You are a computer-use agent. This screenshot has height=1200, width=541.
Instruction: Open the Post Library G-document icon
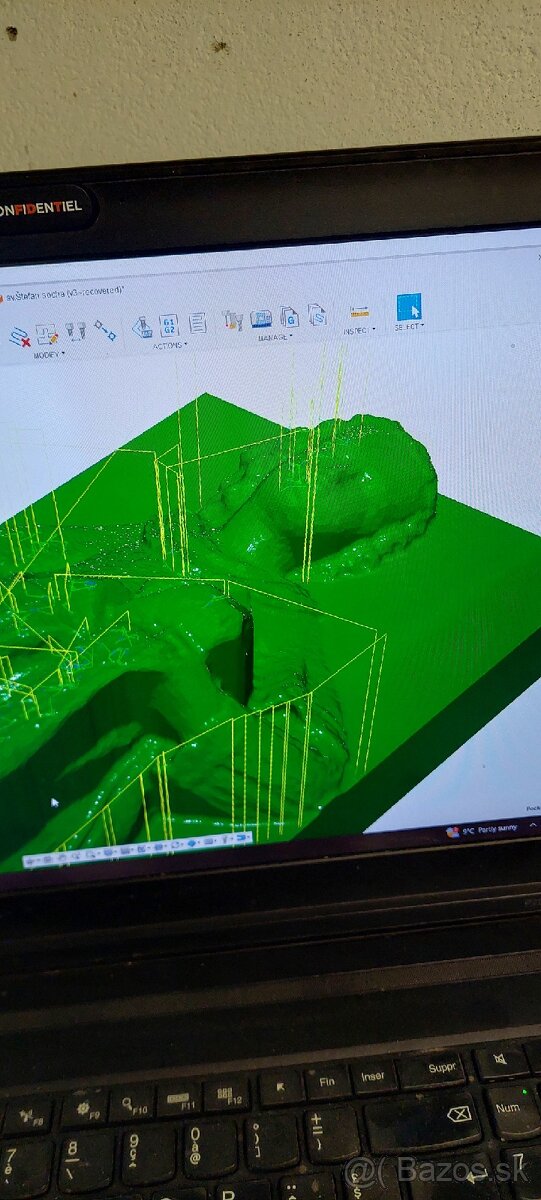point(290,316)
